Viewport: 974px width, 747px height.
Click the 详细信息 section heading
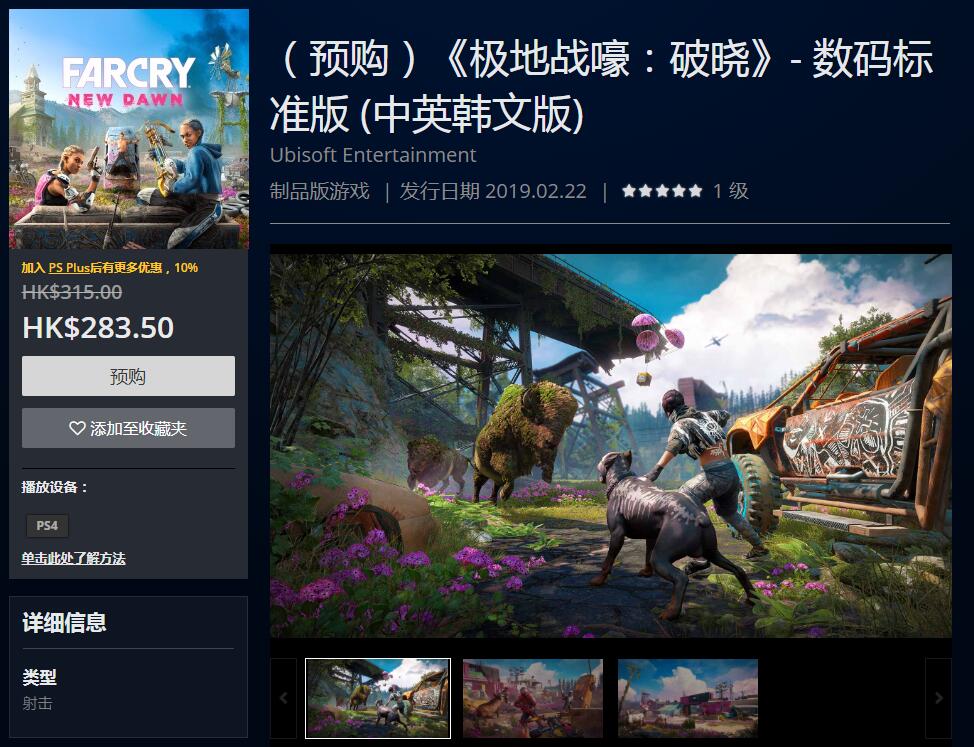point(65,622)
